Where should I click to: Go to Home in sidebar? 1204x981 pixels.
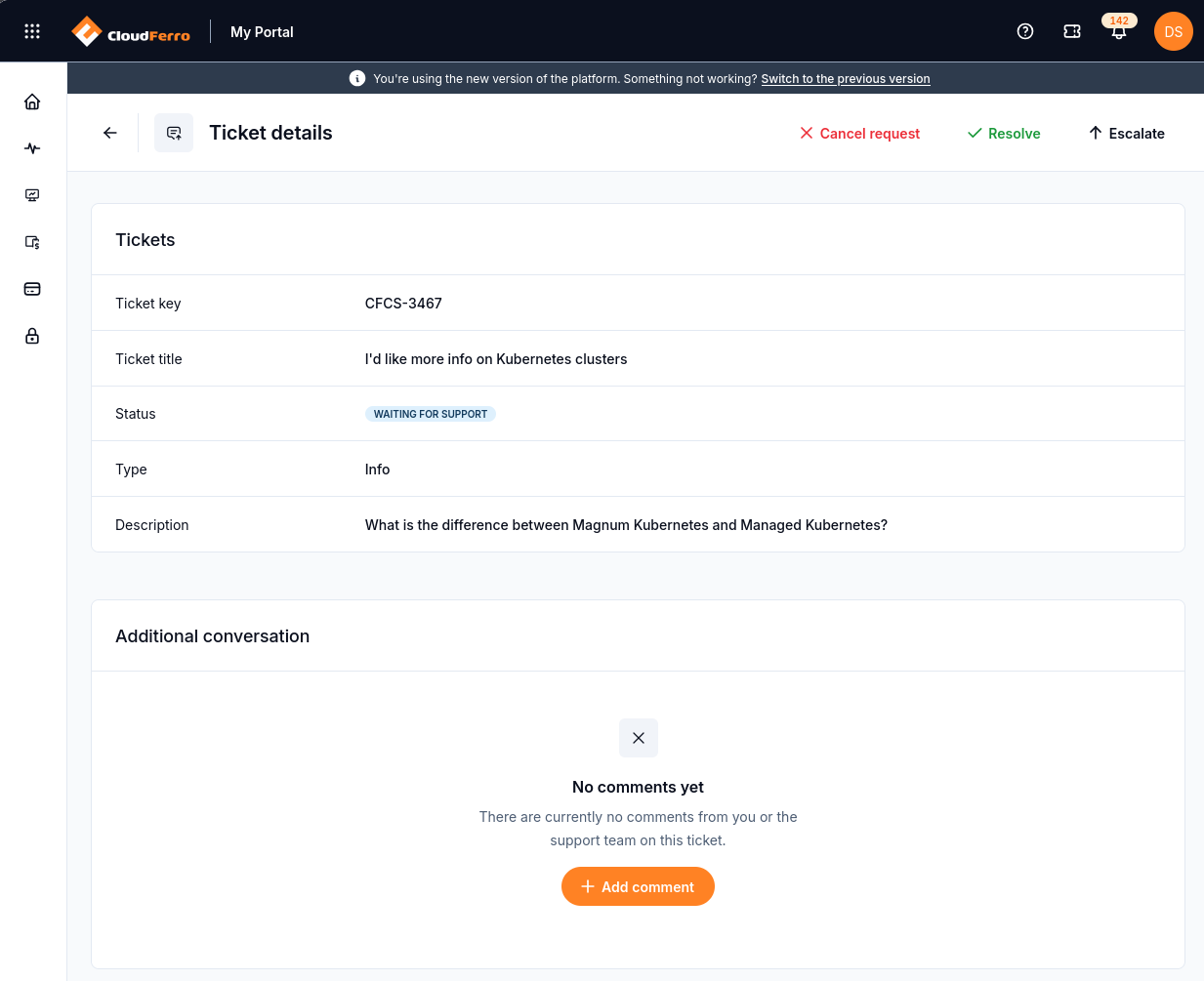32,102
